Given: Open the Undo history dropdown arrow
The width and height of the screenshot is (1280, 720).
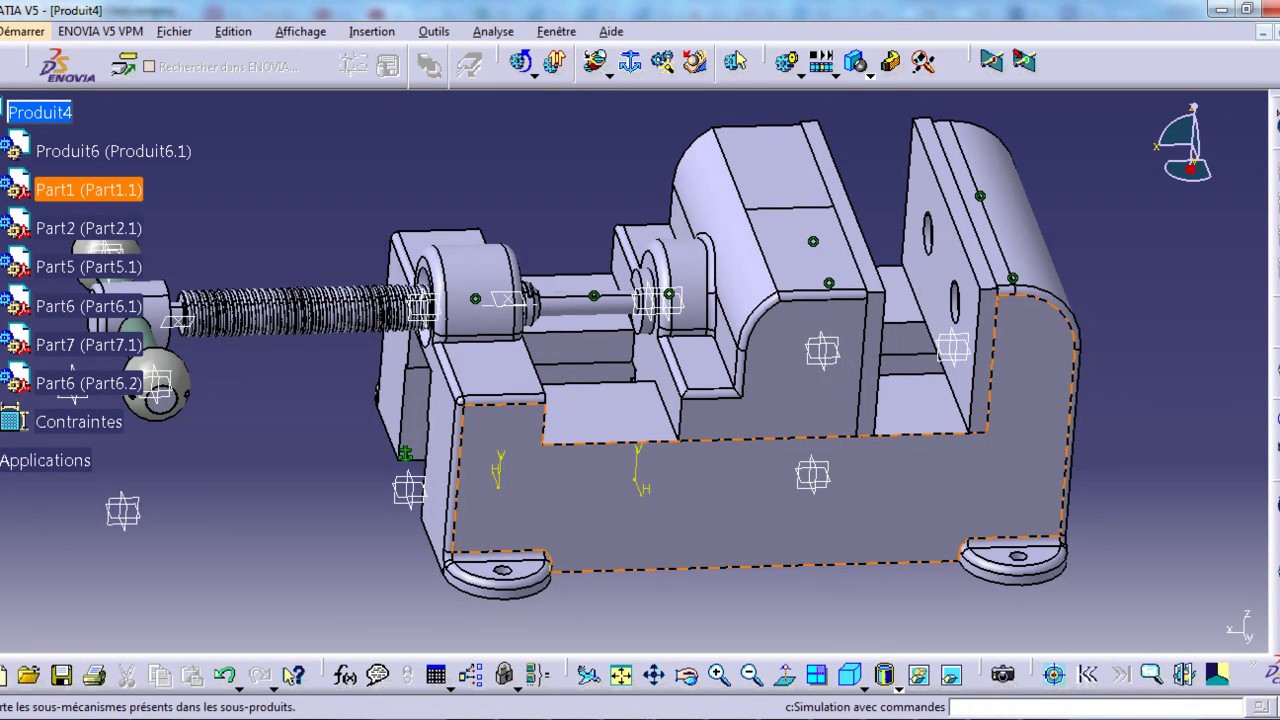Looking at the screenshot, I should (x=239, y=689).
